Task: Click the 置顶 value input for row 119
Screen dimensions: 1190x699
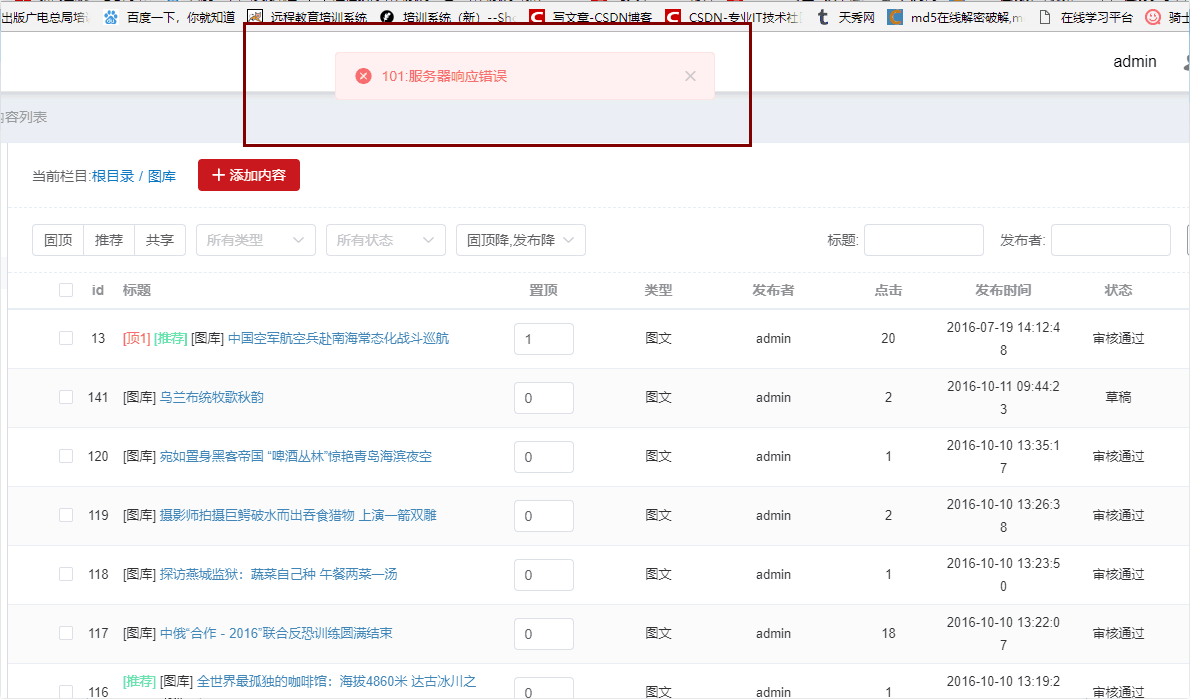Action: 543,515
